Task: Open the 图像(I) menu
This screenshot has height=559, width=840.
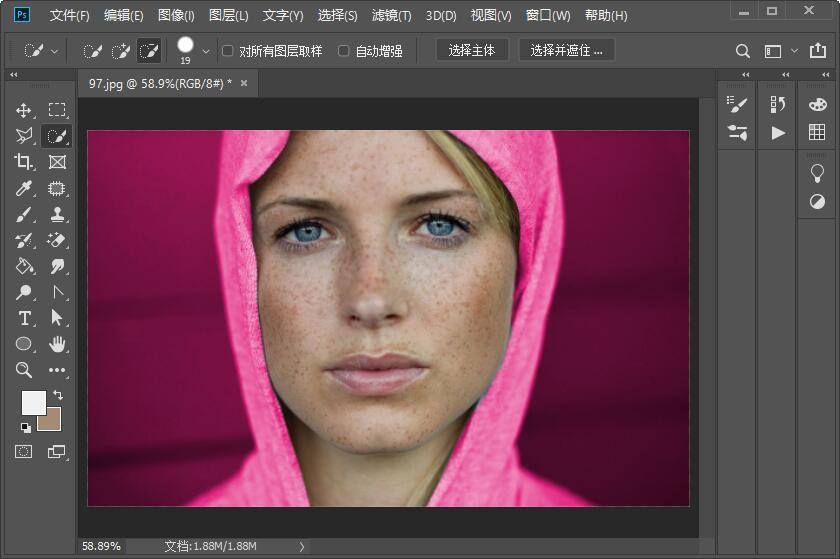Action: pos(176,16)
